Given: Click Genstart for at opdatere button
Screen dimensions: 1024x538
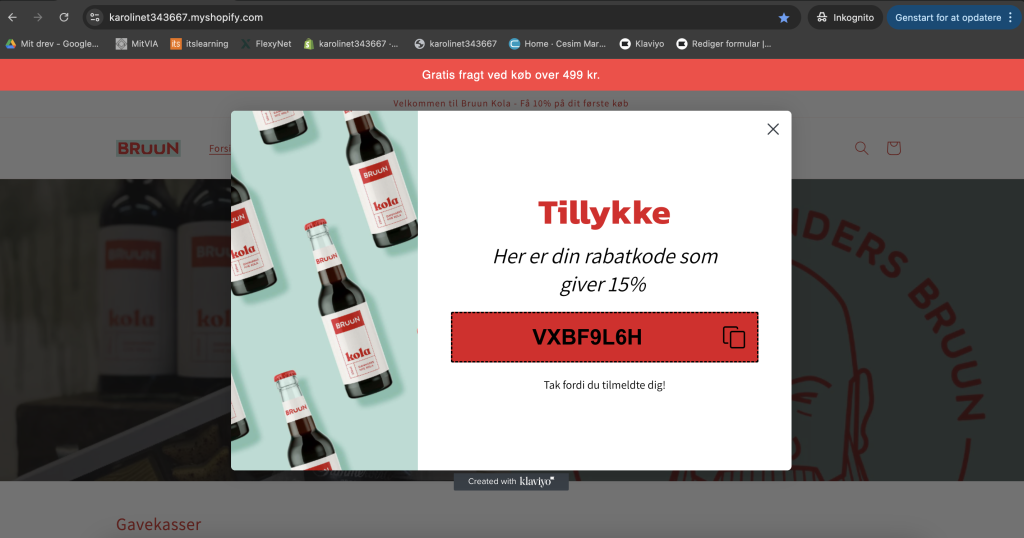Looking at the screenshot, I should pos(948,18).
